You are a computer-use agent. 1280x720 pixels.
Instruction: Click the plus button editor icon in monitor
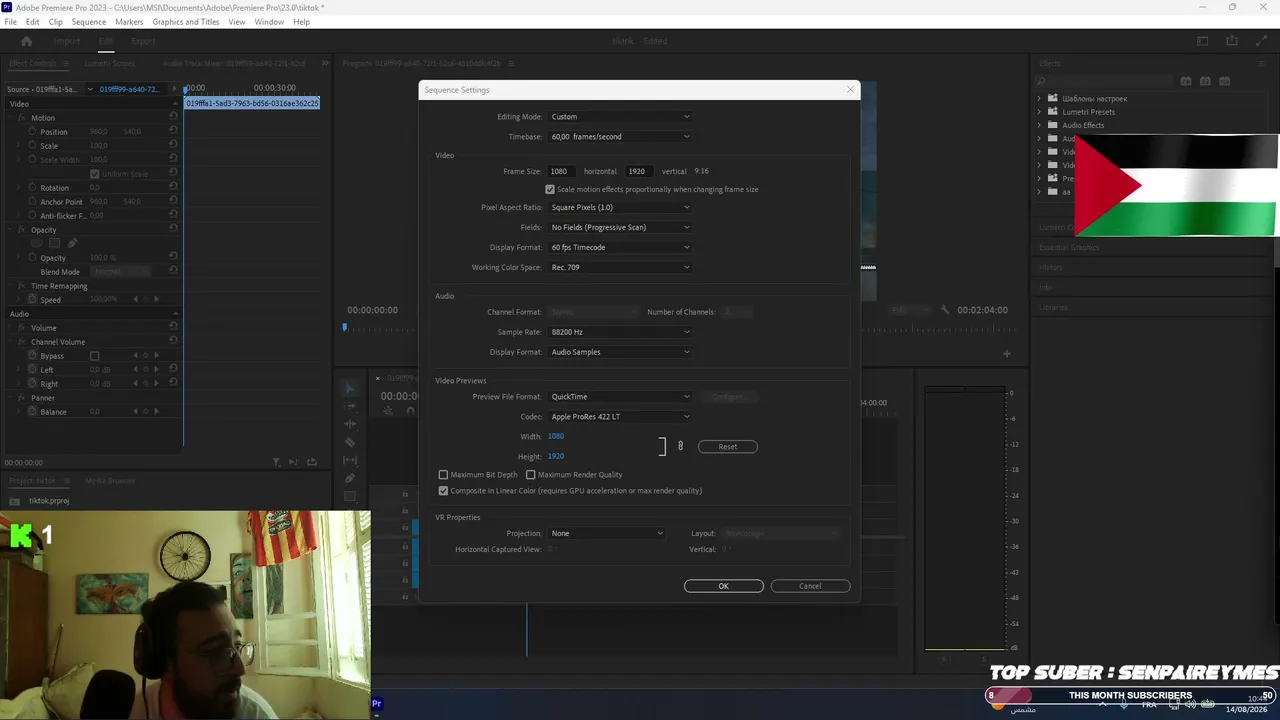(x=1007, y=353)
